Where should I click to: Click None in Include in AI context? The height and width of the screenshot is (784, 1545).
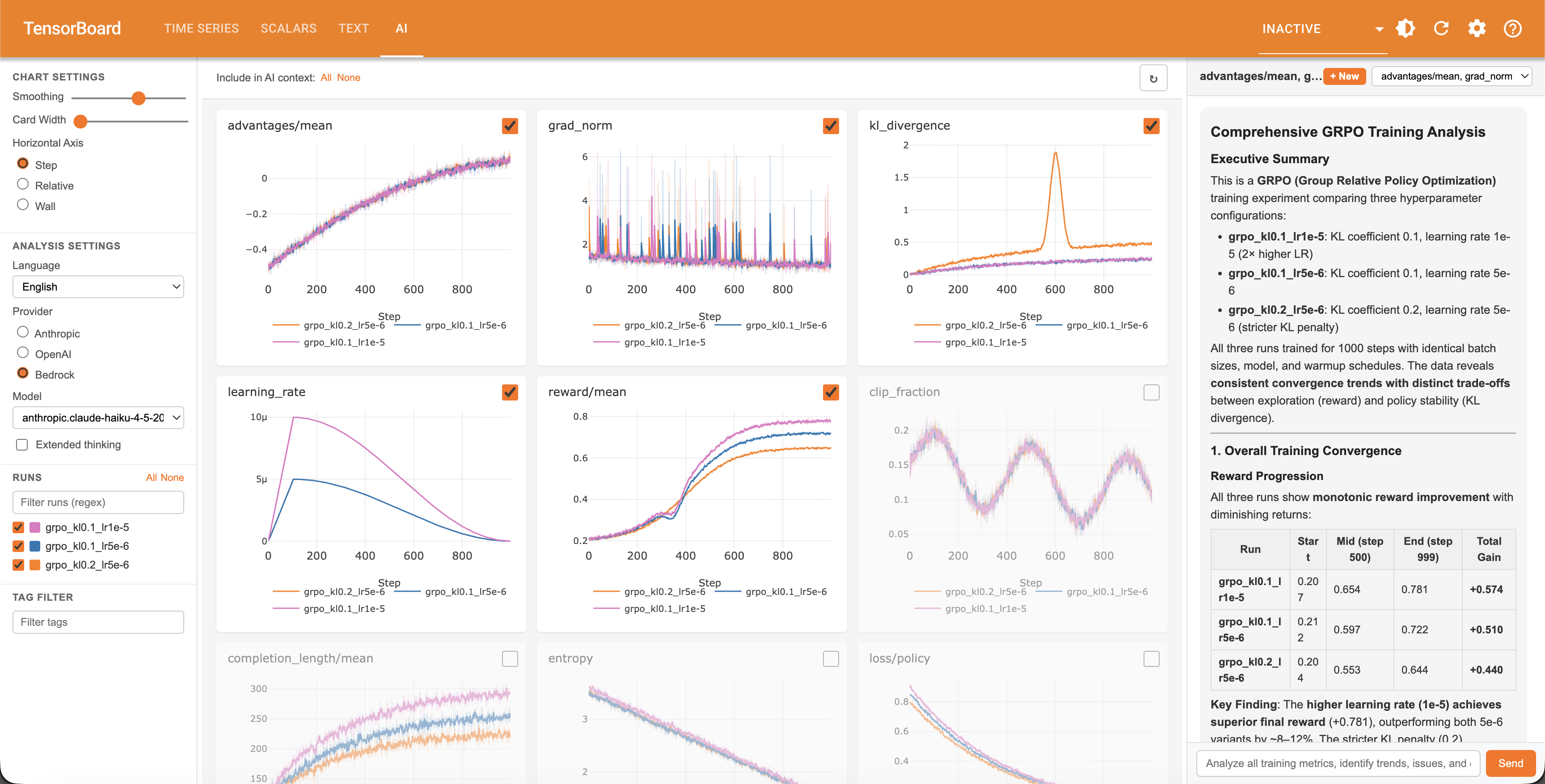click(348, 77)
